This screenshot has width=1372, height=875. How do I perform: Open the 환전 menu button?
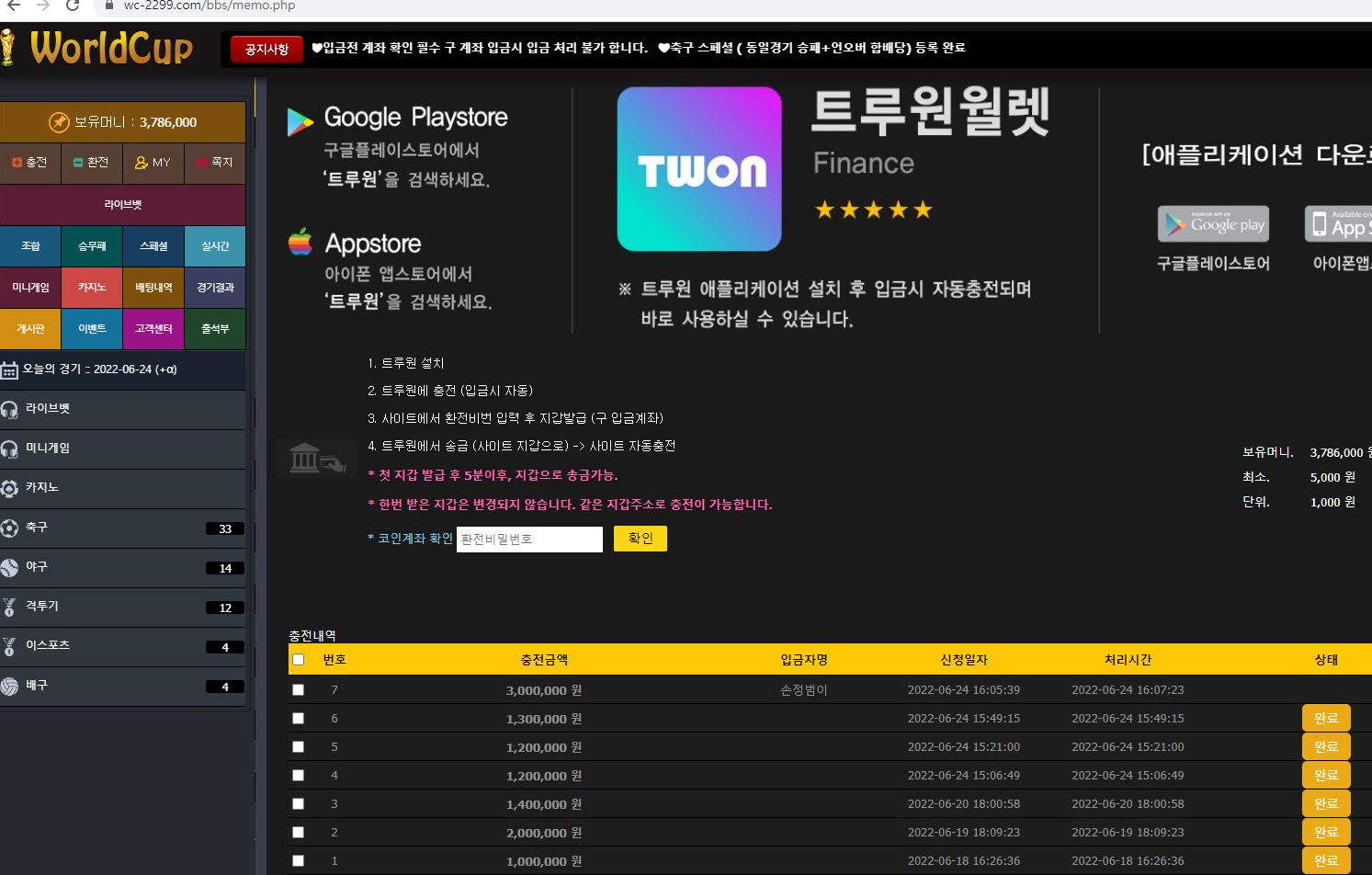point(92,163)
